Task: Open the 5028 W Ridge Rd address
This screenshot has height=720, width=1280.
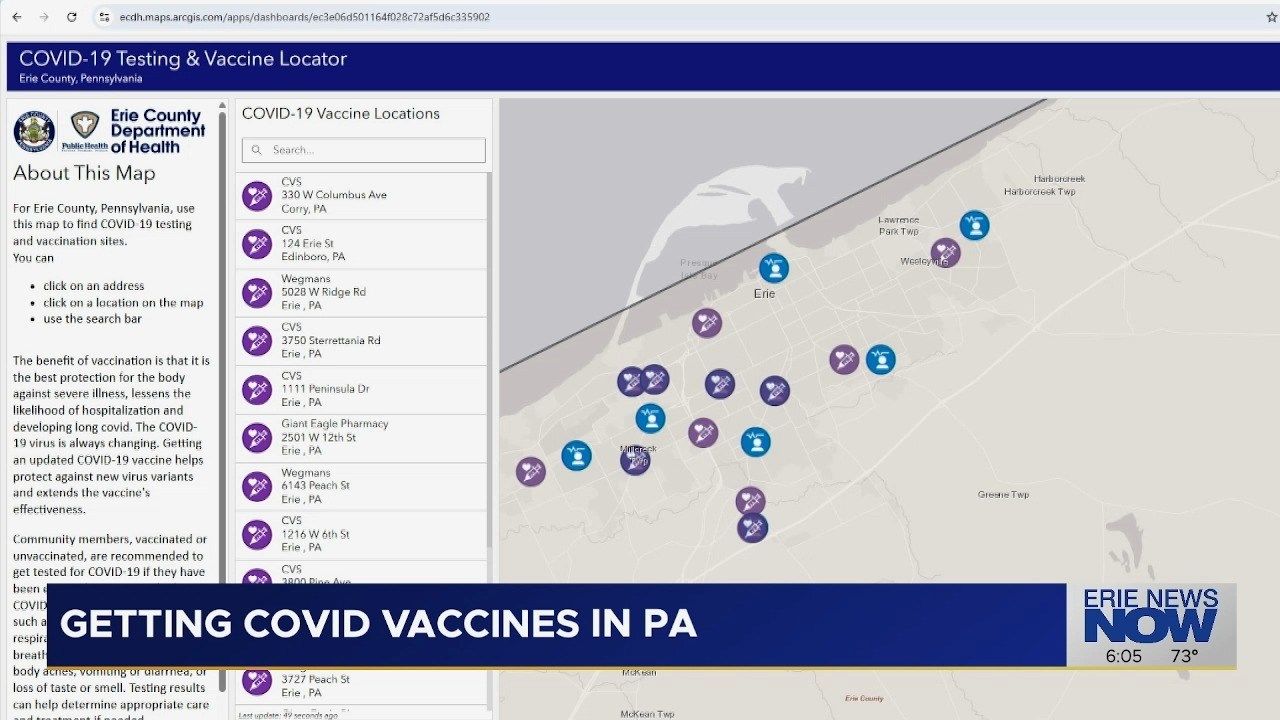Action: 323,292
